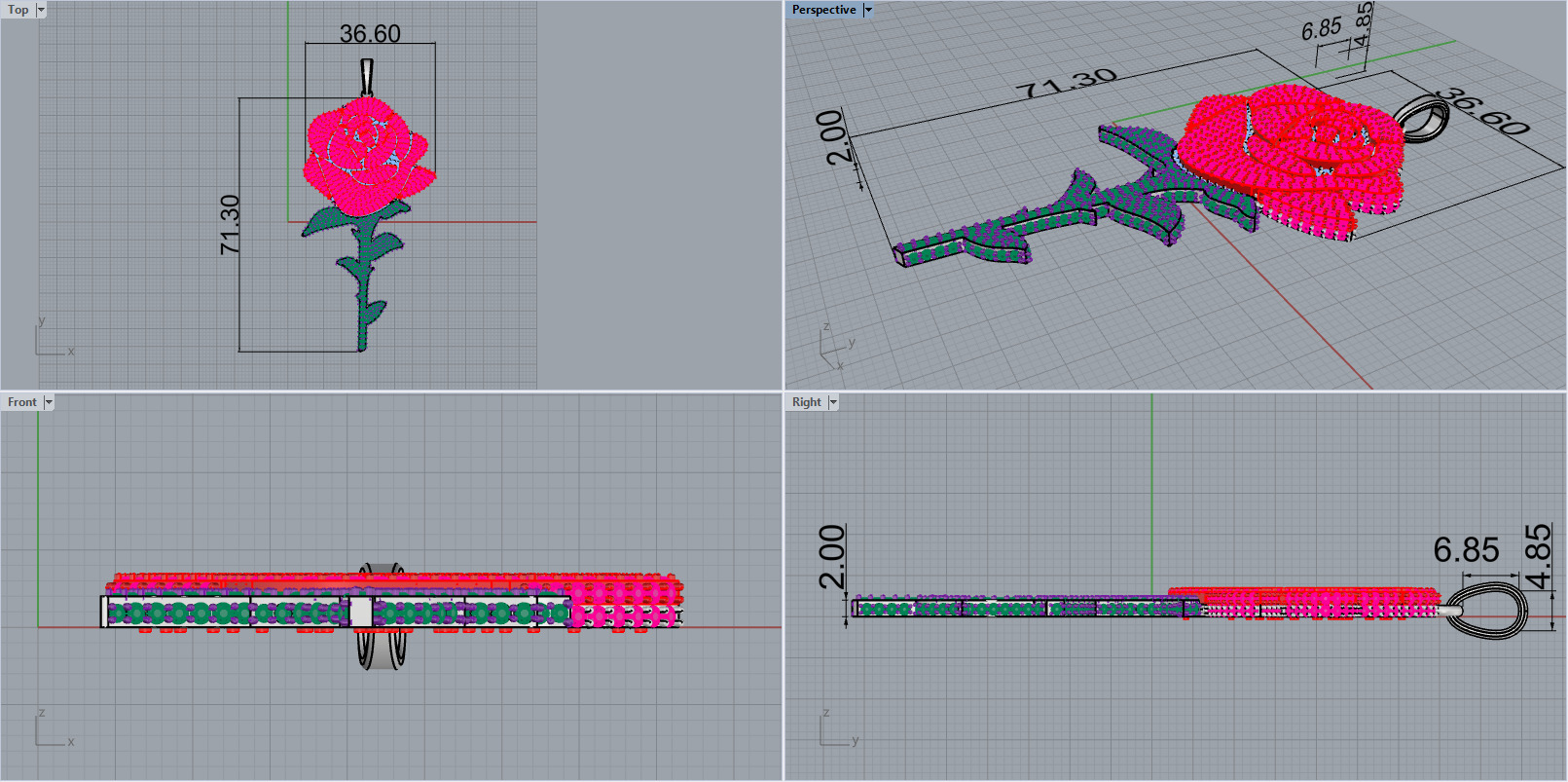Select the 36.60 dimension in Top view
The width and height of the screenshot is (1568, 782).
370,34
